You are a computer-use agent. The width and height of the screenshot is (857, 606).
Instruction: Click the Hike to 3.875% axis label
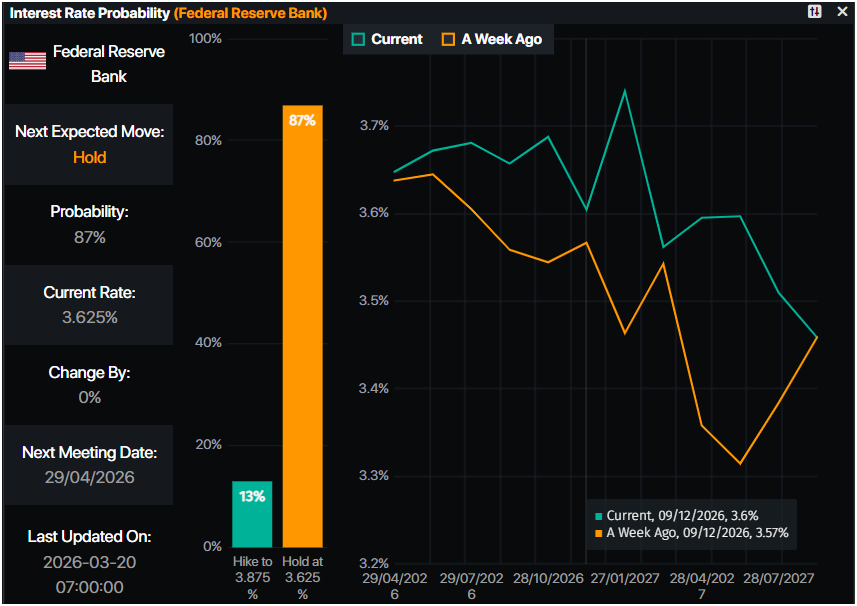click(252, 578)
